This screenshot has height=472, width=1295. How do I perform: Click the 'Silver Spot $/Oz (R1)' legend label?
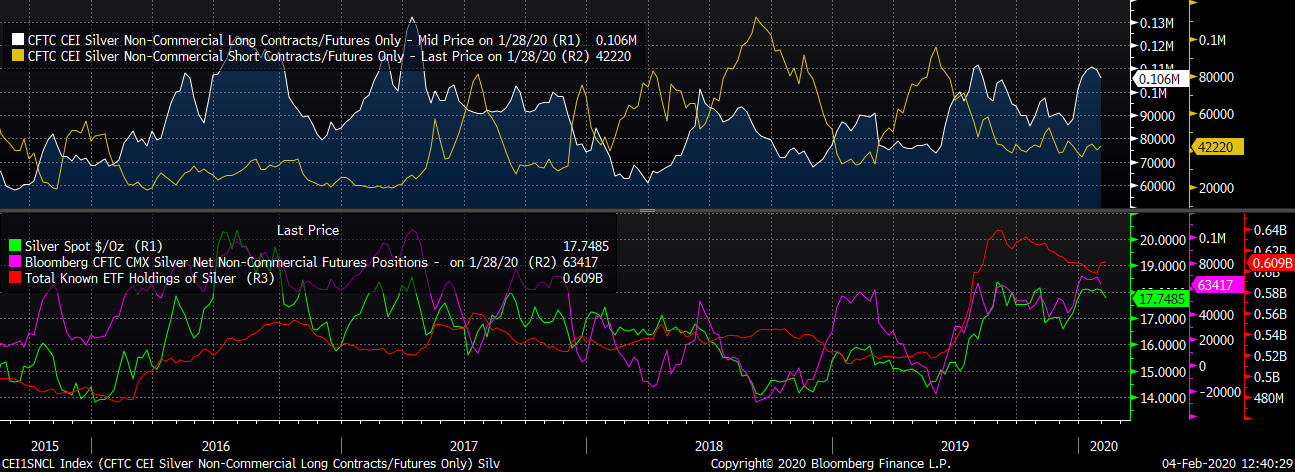tap(94, 247)
